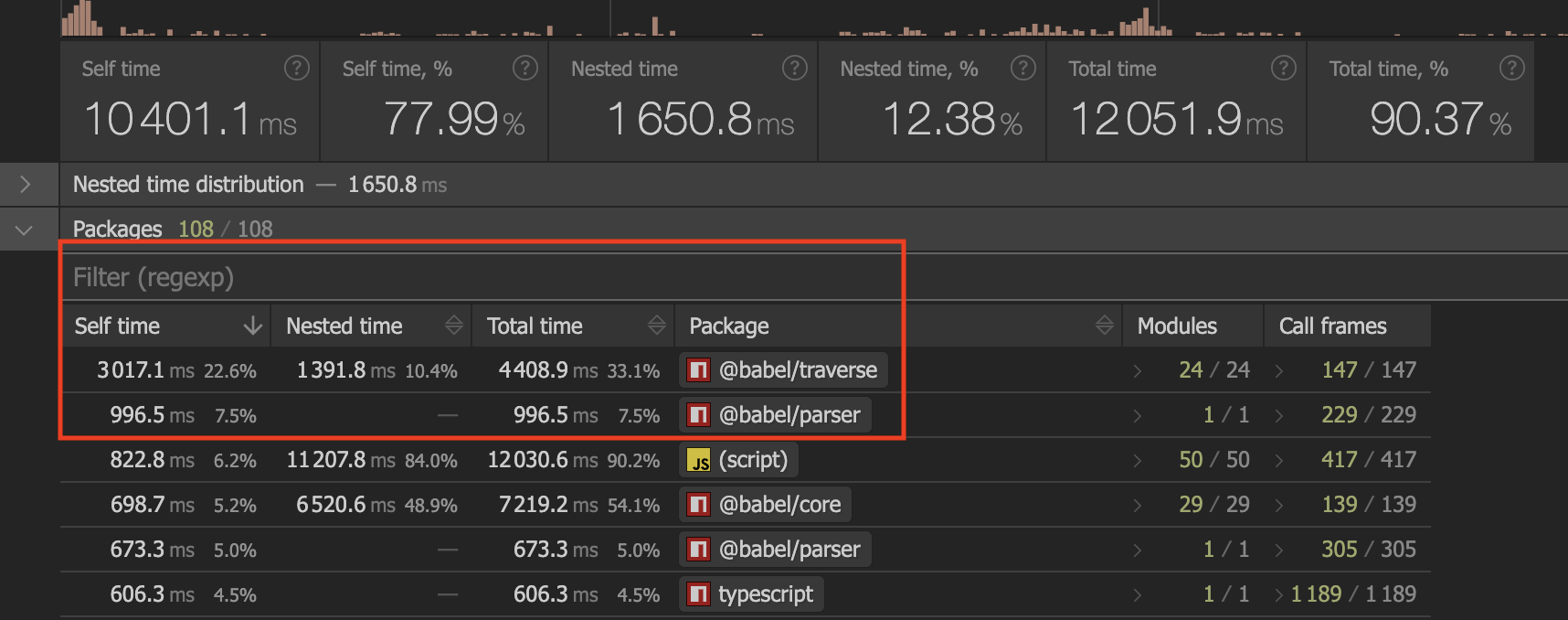The image size is (1568, 620).
Task: Focus the Filter (regexp) input field
Action: click(813, 277)
